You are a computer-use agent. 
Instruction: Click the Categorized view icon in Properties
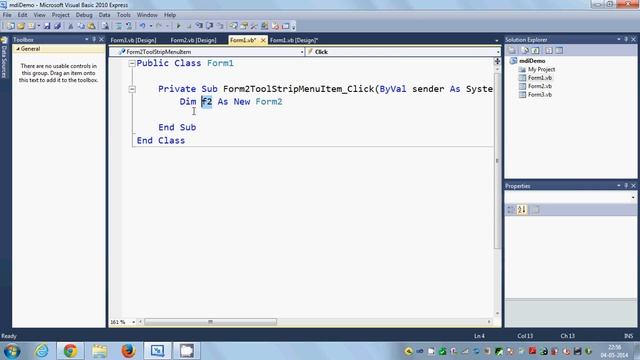tap(511, 210)
